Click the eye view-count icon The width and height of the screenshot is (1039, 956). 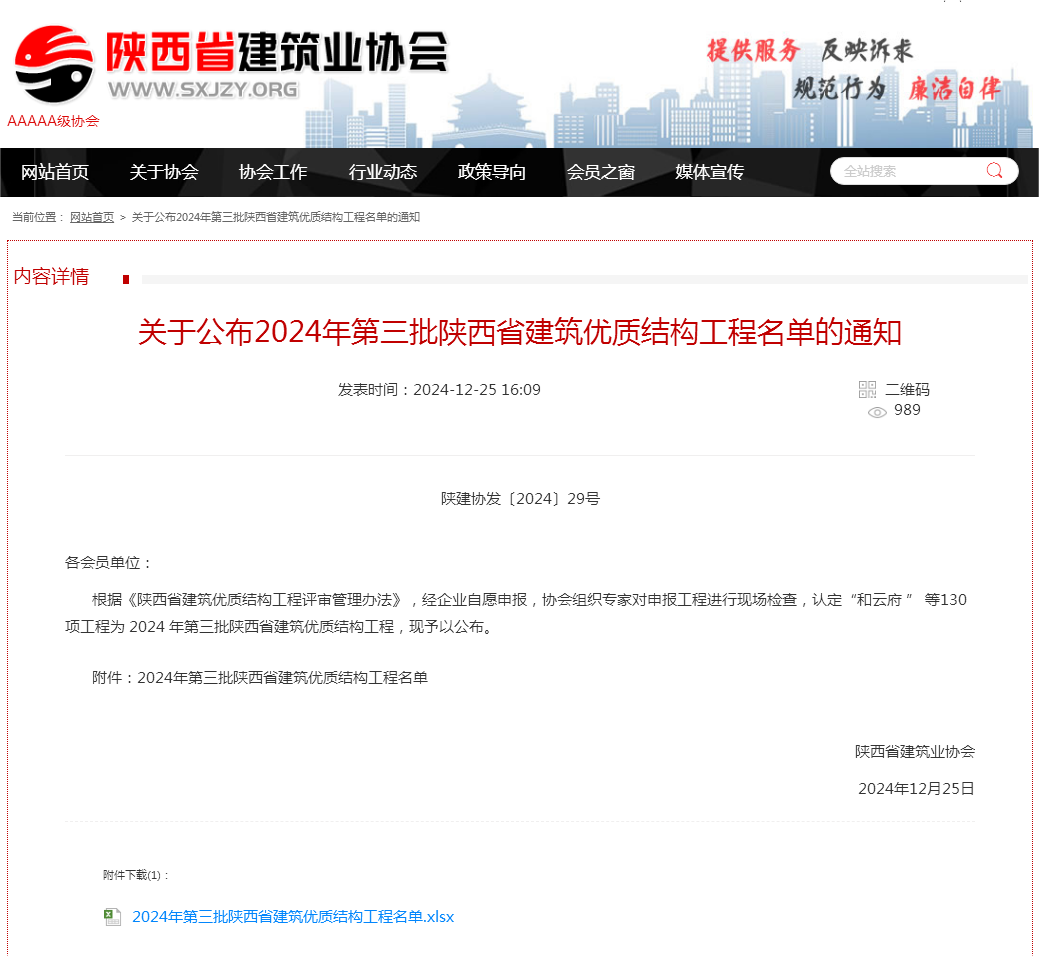coord(877,412)
